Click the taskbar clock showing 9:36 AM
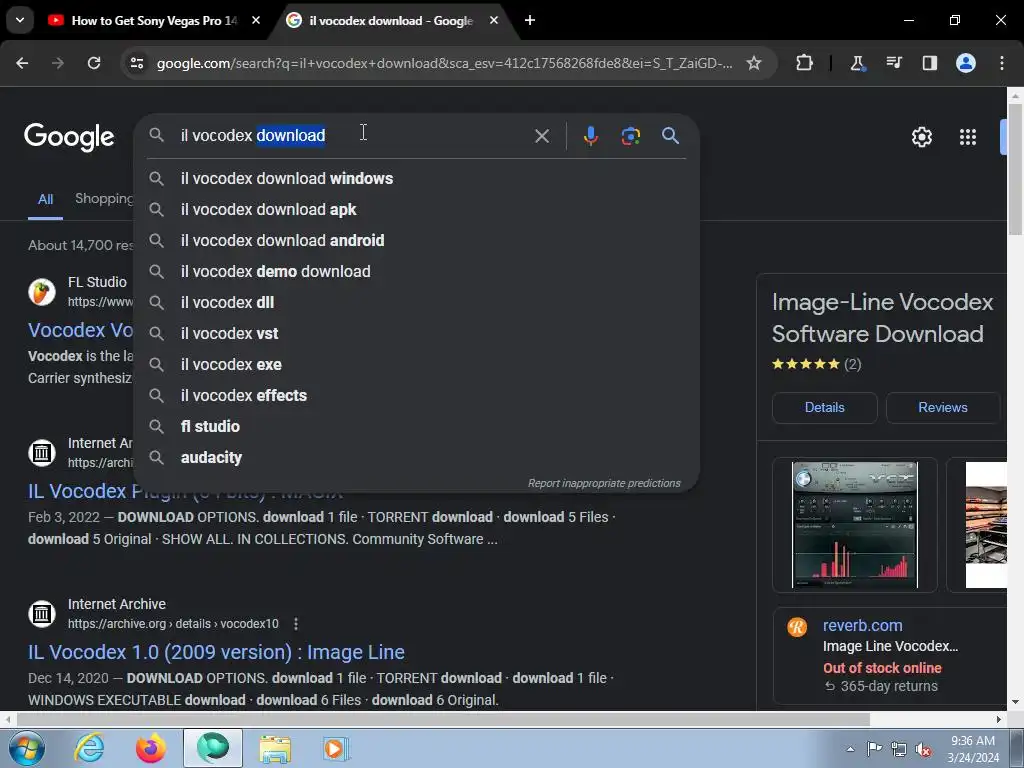Screen dimensions: 1024x768 point(972,749)
